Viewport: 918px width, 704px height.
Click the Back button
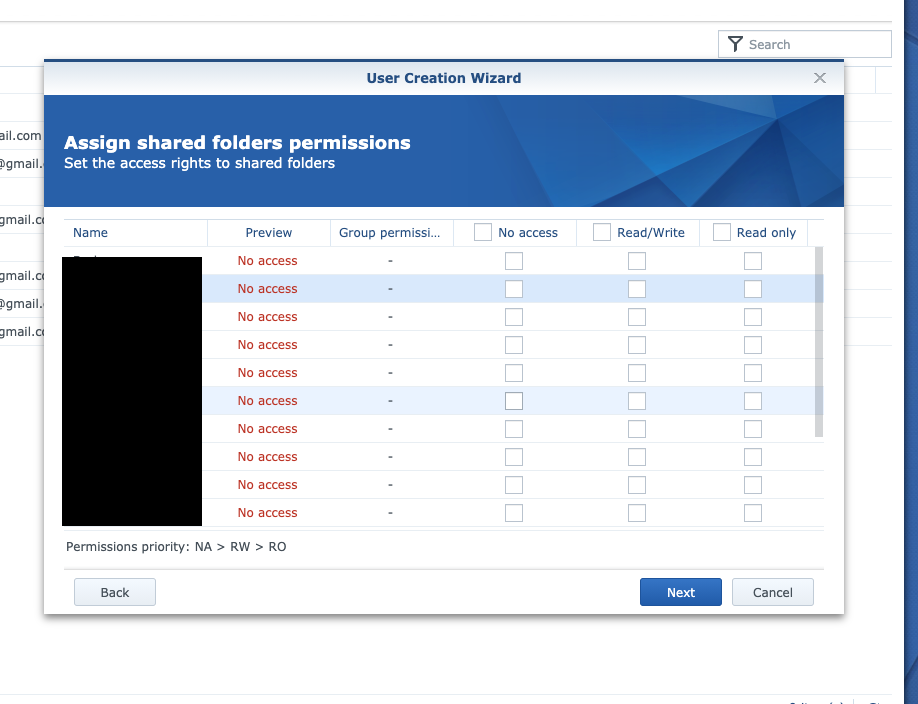114,592
